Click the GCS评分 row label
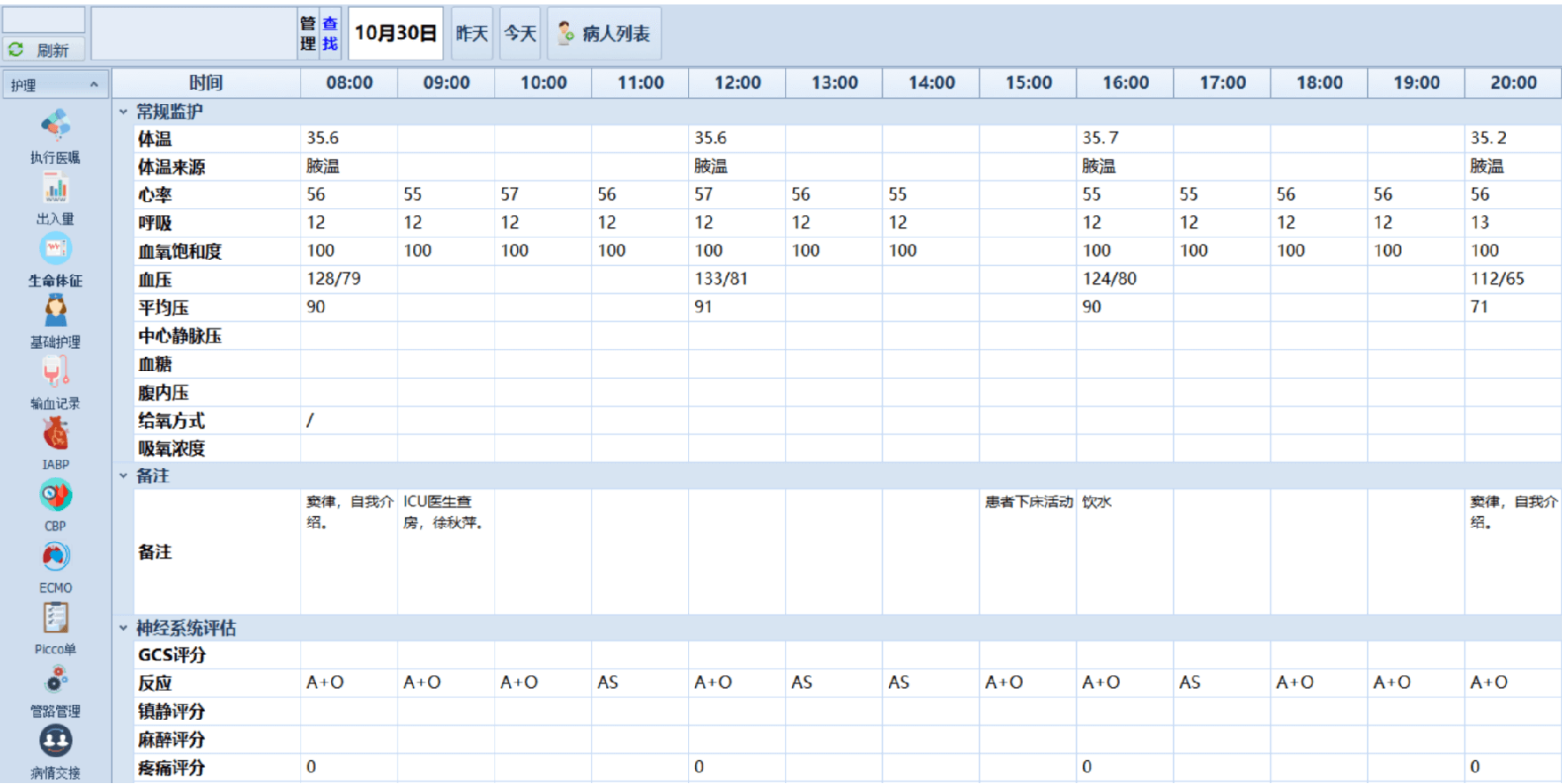 [x=172, y=656]
